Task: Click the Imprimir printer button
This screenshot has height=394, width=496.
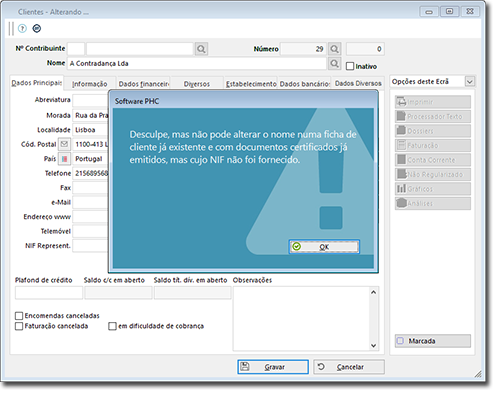Action: (433, 102)
